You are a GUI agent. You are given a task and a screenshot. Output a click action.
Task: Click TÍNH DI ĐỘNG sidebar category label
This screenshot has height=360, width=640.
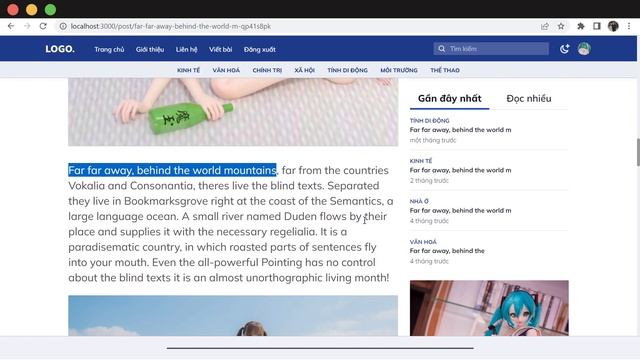click(429, 121)
